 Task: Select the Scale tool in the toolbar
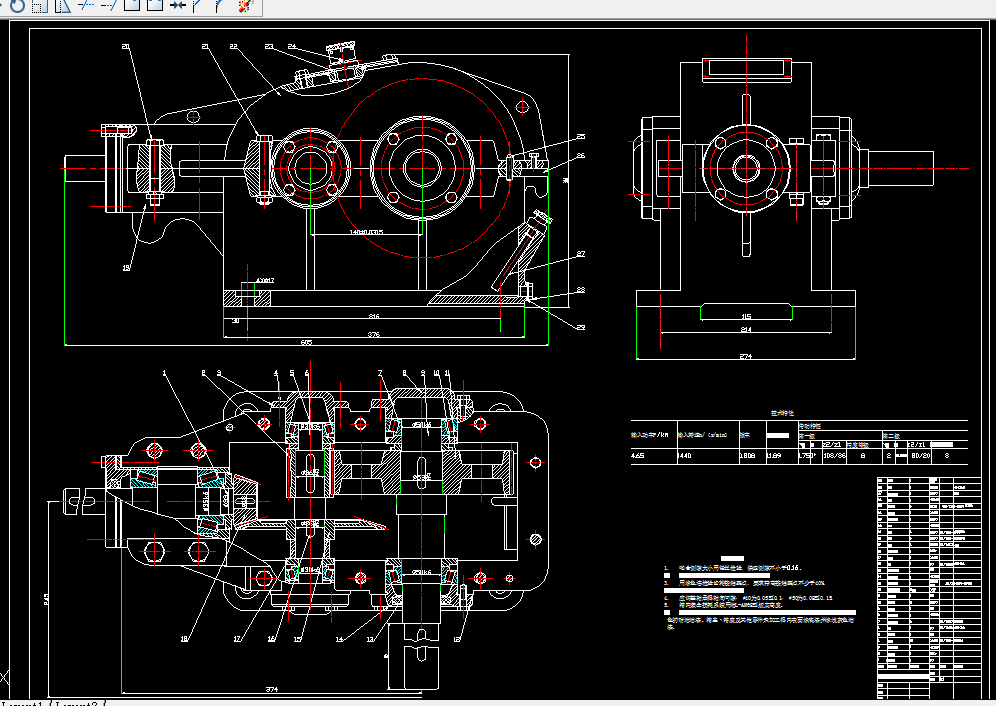click(x=40, y=5)
